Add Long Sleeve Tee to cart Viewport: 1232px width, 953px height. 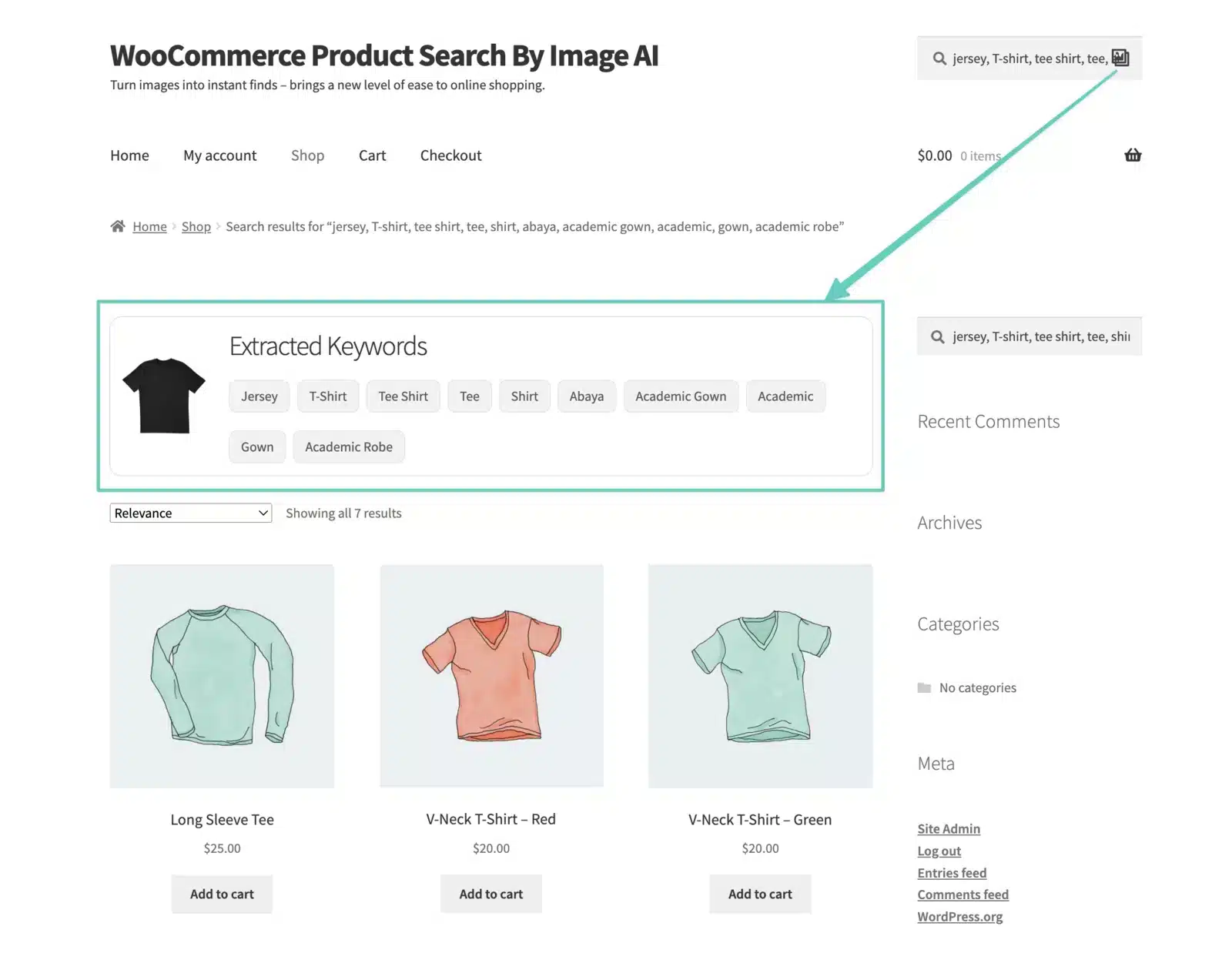(x=222, y=894)
